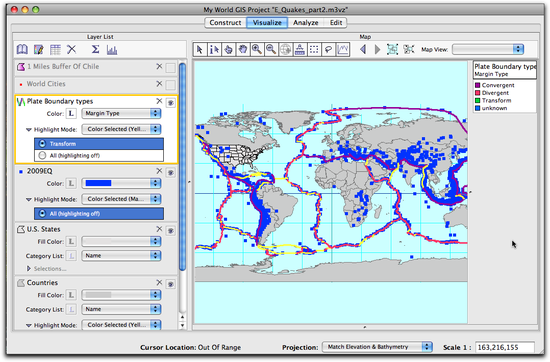This screenshot has width=550, height=362.
Task: Select the World Cities layer name
Action: [46, 84]
